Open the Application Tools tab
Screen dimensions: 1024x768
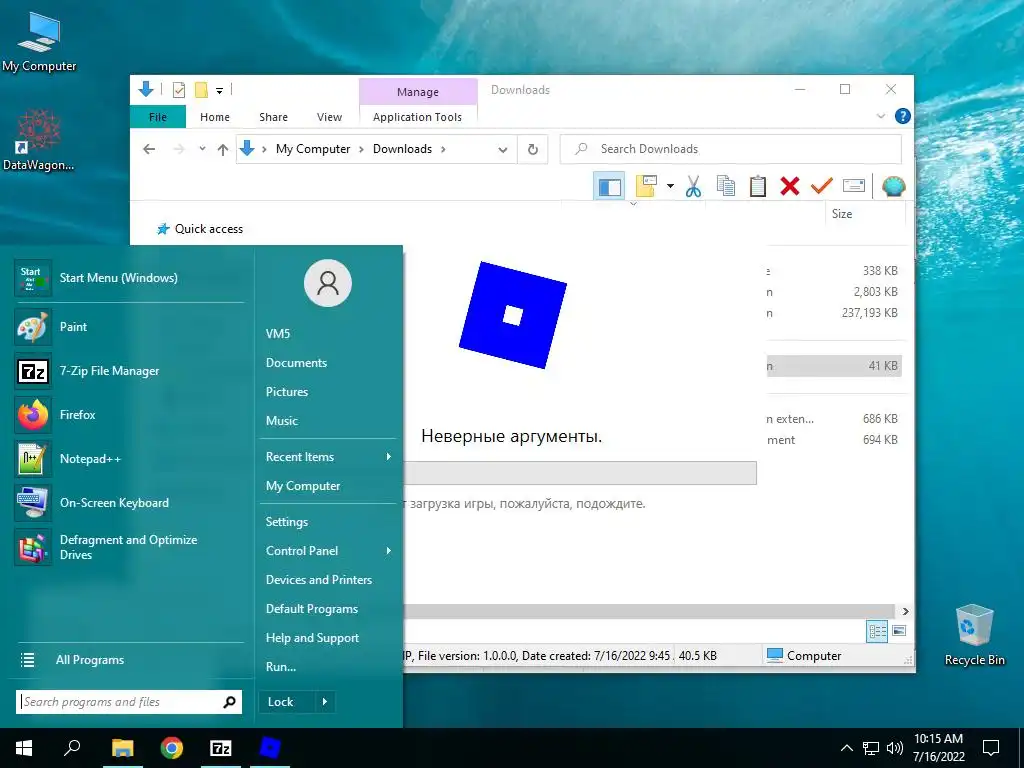(x=417, y=117)
